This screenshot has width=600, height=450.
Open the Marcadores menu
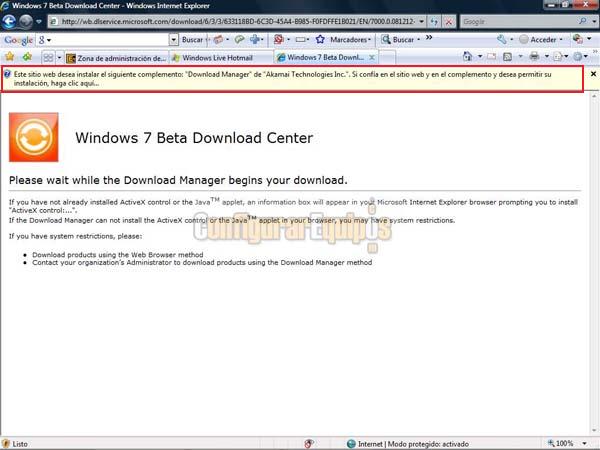coord(350,40)
